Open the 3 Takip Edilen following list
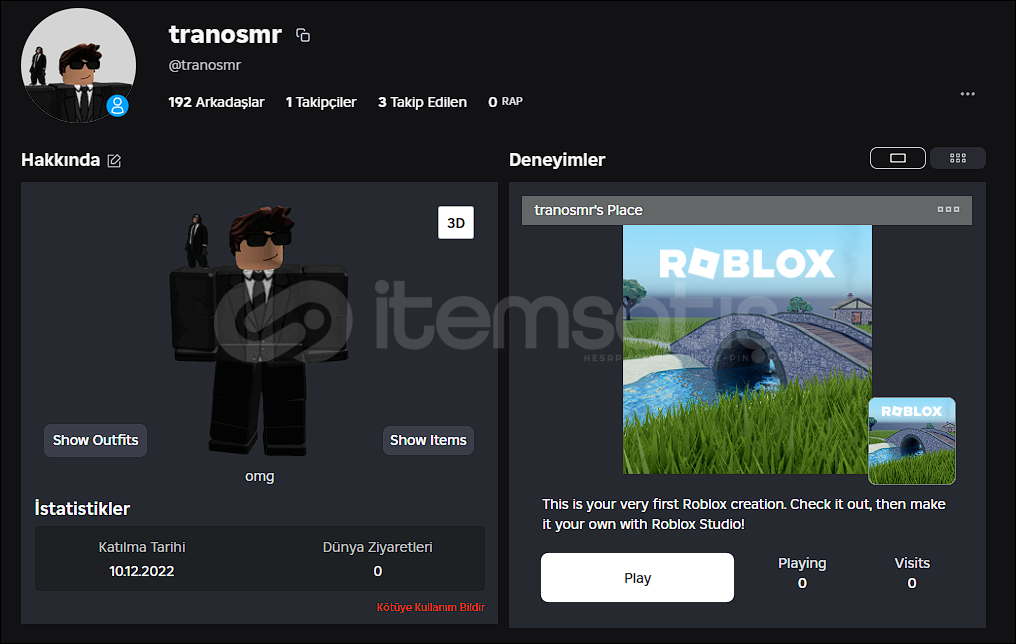The width and height of the screenshot is (1016, 644). 422,102
